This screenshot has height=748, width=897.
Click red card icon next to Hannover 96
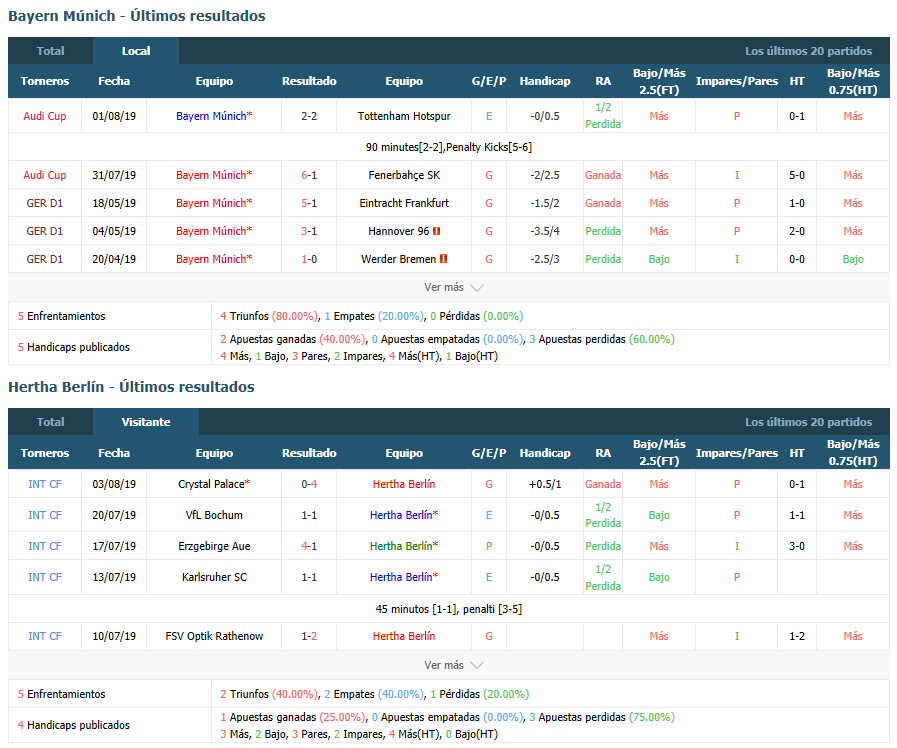click(437, 231)
